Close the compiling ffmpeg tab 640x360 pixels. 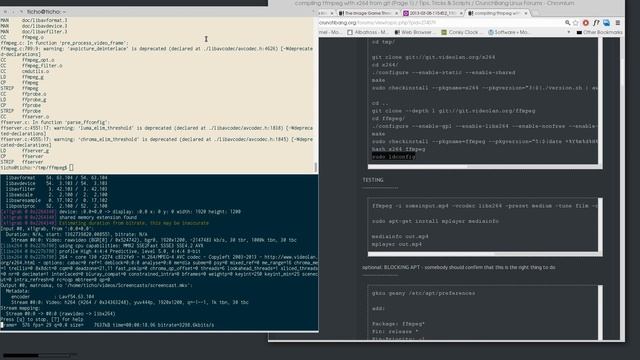point(526,13)
